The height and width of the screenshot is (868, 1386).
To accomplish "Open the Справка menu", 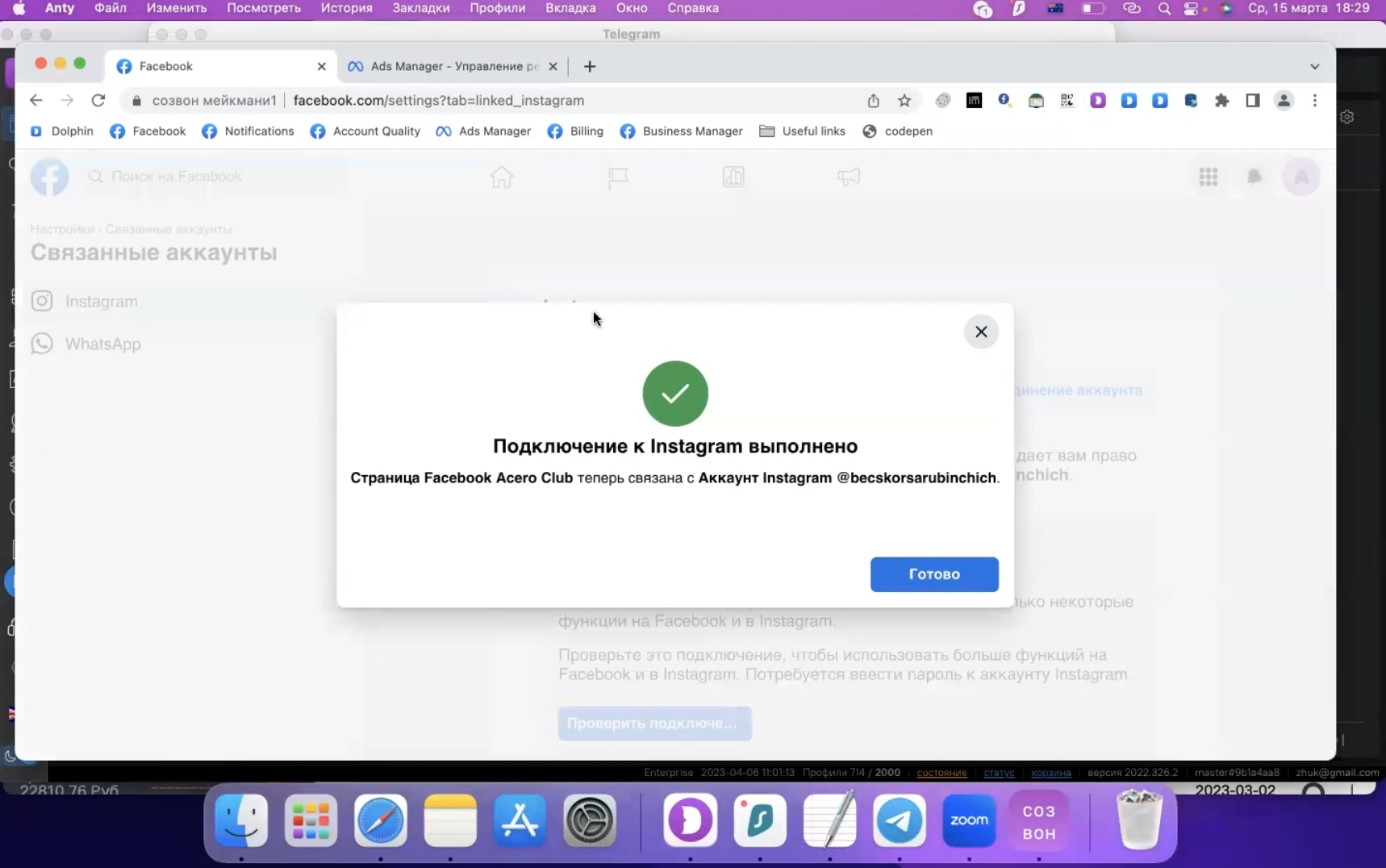I will (693, 8).
